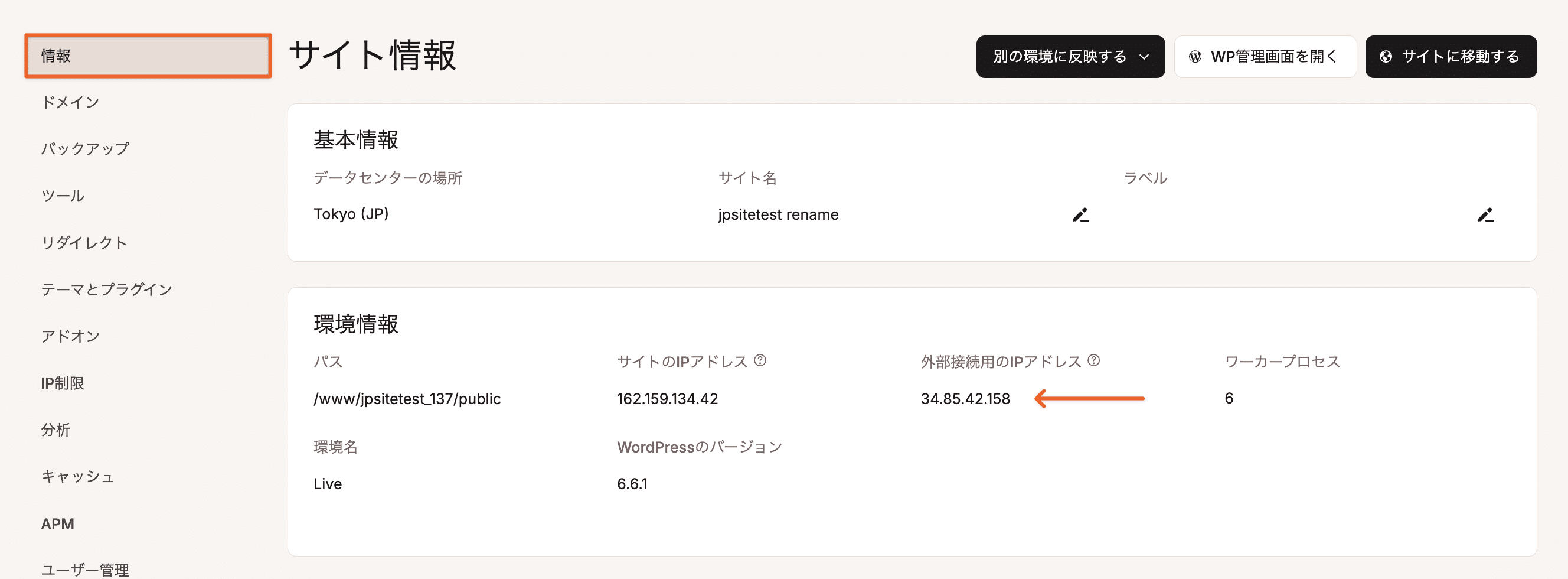Image resolution: width=1568 pixels, height=579 pixels.
Task: Click the pencil icon to edit the label
Action: [1487, 214]
